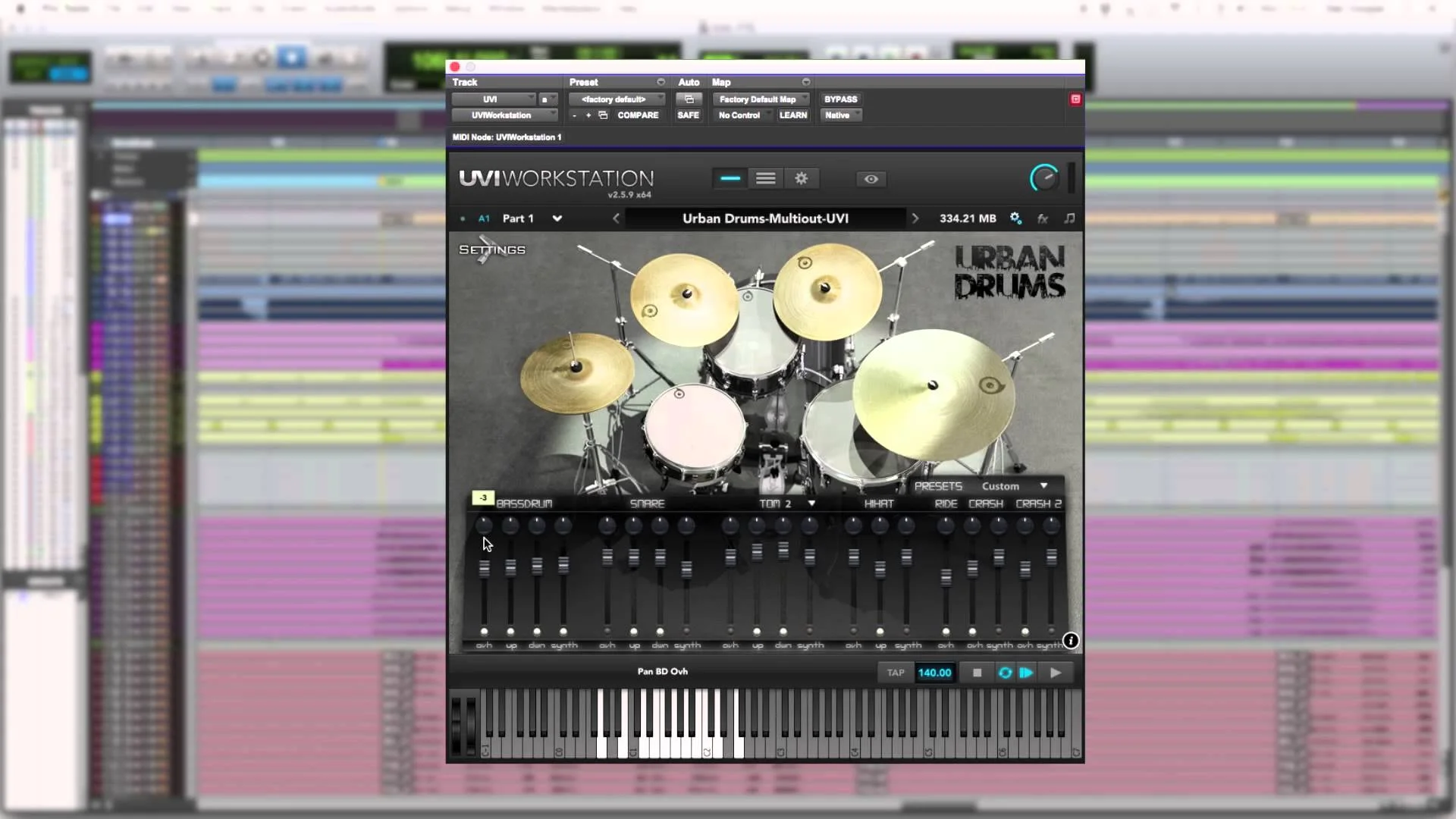Click the 140.00 tempo field

tap(934, 673)
